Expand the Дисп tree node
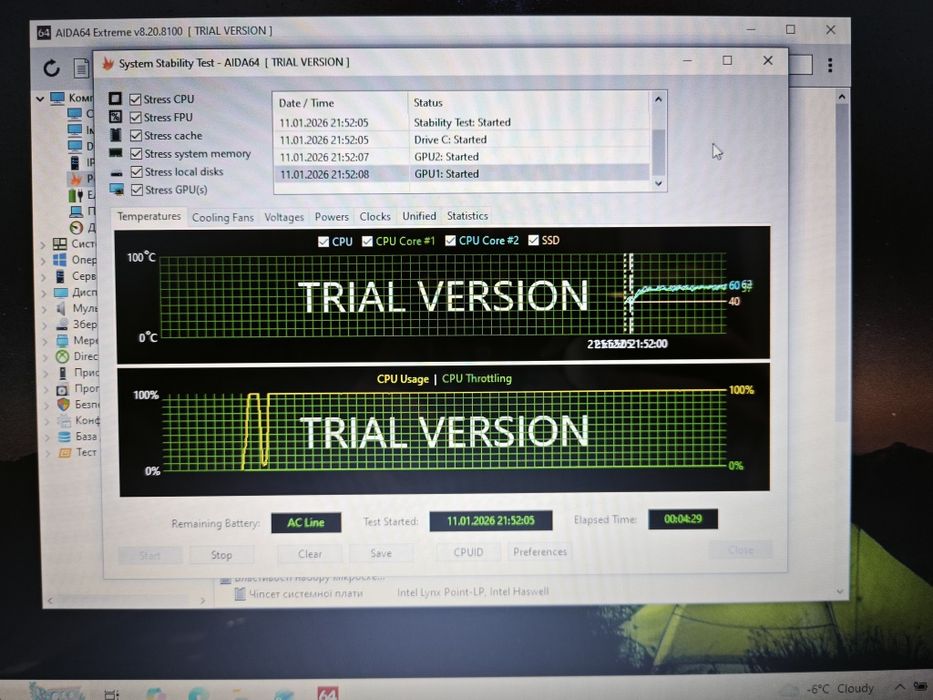The image size is (933, 700). click(44, 293)
